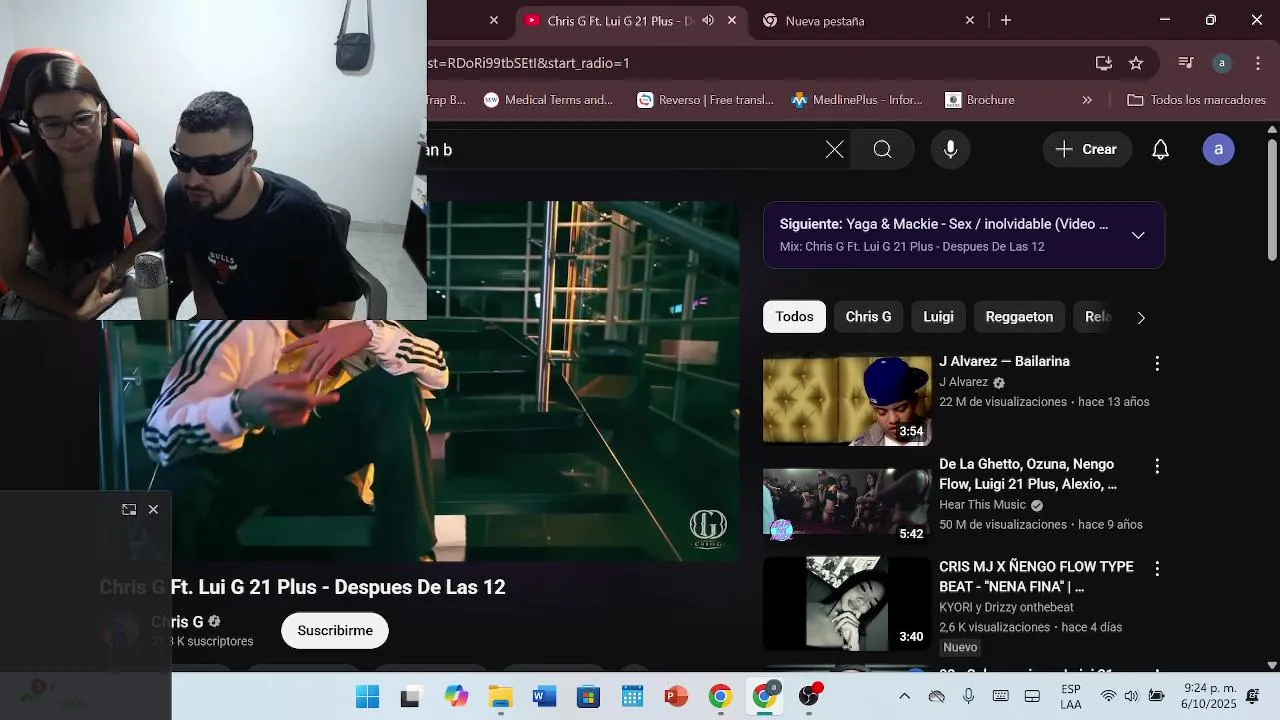Open the Chris G channel name link
Image resolution: width=1280 pixels, height=720 pixels.
pyautogui.click(x=177, y=622)
